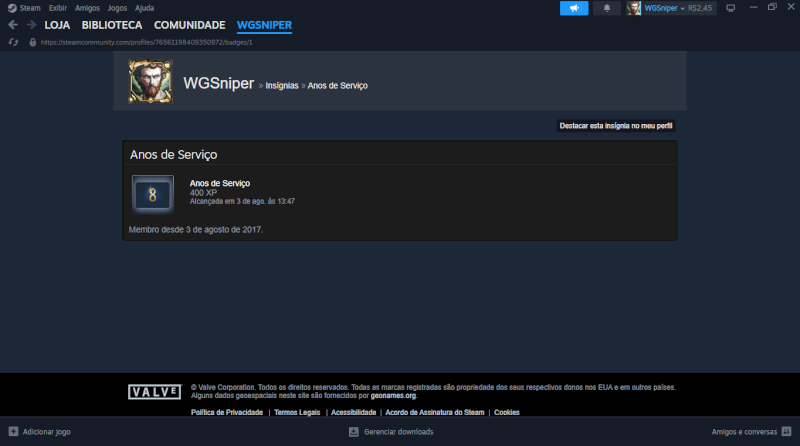The height and width of the screenshot is (446, 800).
Task: Open the notifications bell
Action: coord(606,8)
